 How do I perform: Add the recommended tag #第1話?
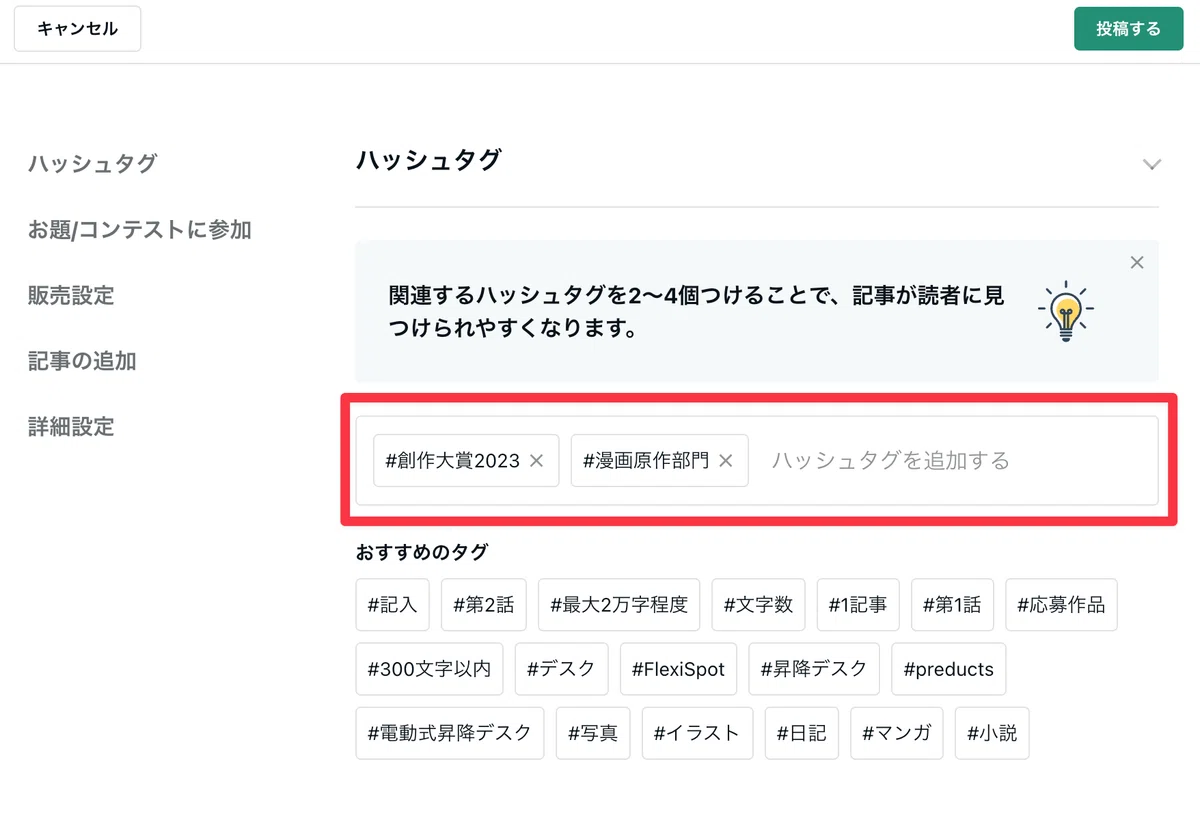tap(952, 605)
